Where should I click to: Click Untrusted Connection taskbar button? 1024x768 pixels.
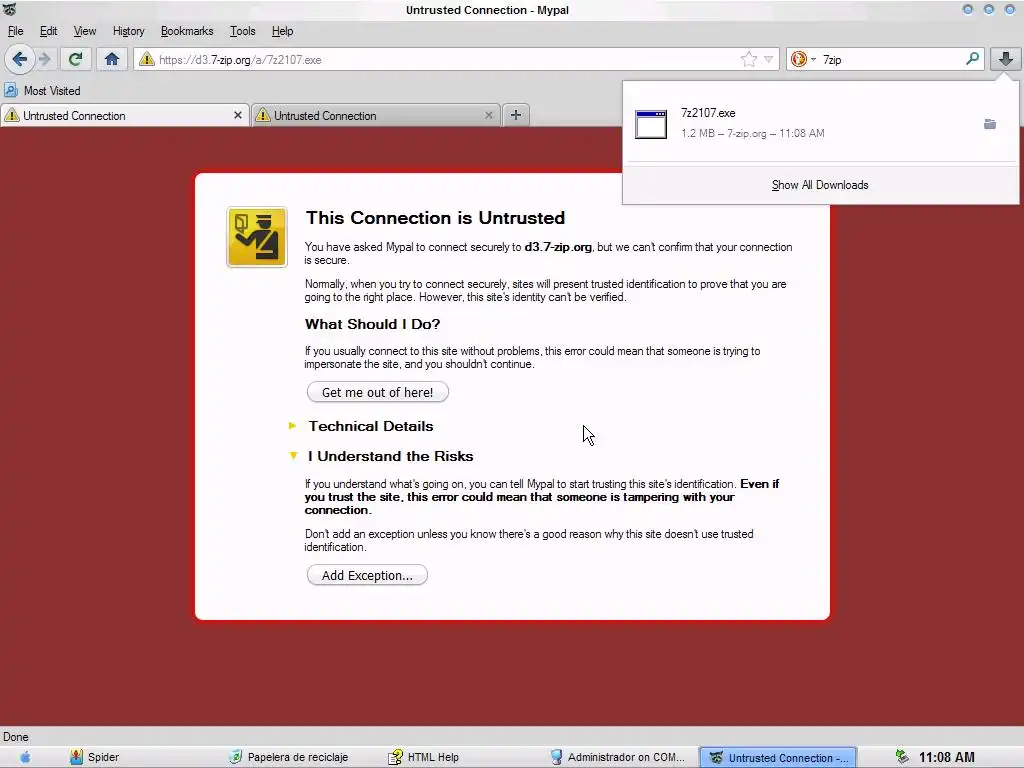pyautogui.click(x=778, y=758)
